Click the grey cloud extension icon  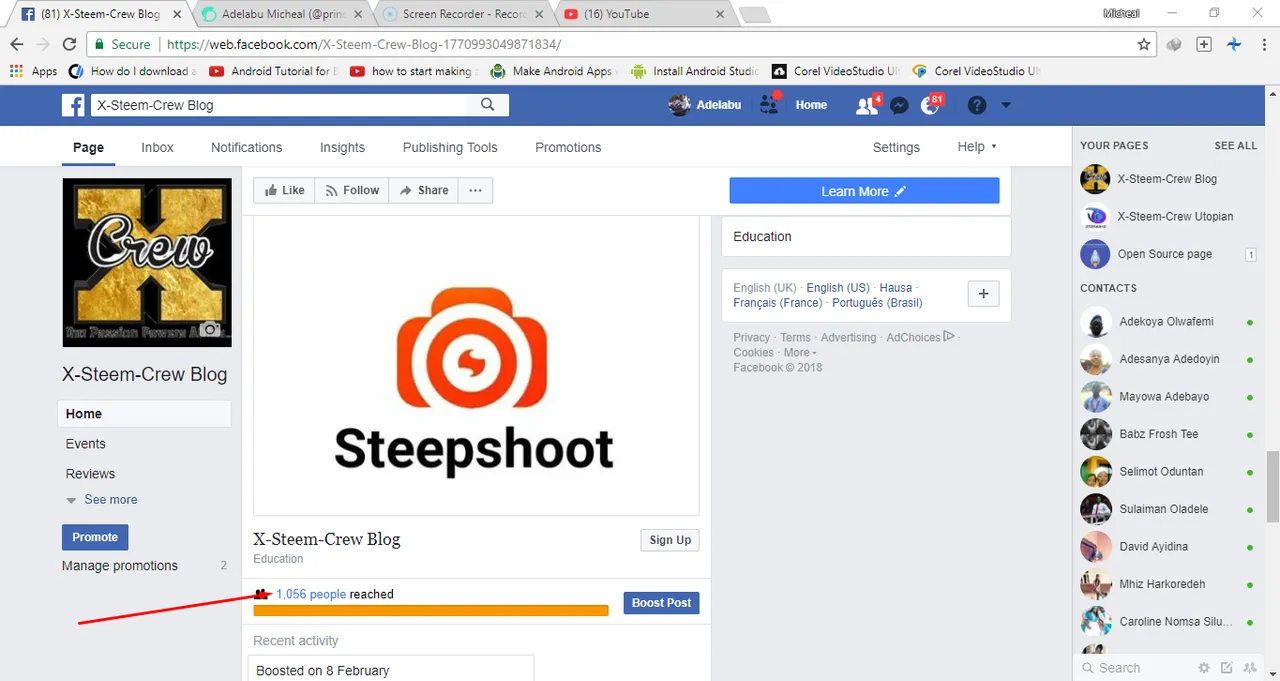tap(1175, 45)
